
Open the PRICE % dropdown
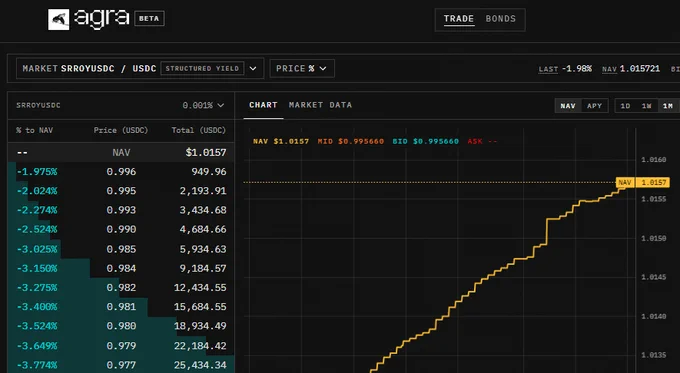(302, 69)
